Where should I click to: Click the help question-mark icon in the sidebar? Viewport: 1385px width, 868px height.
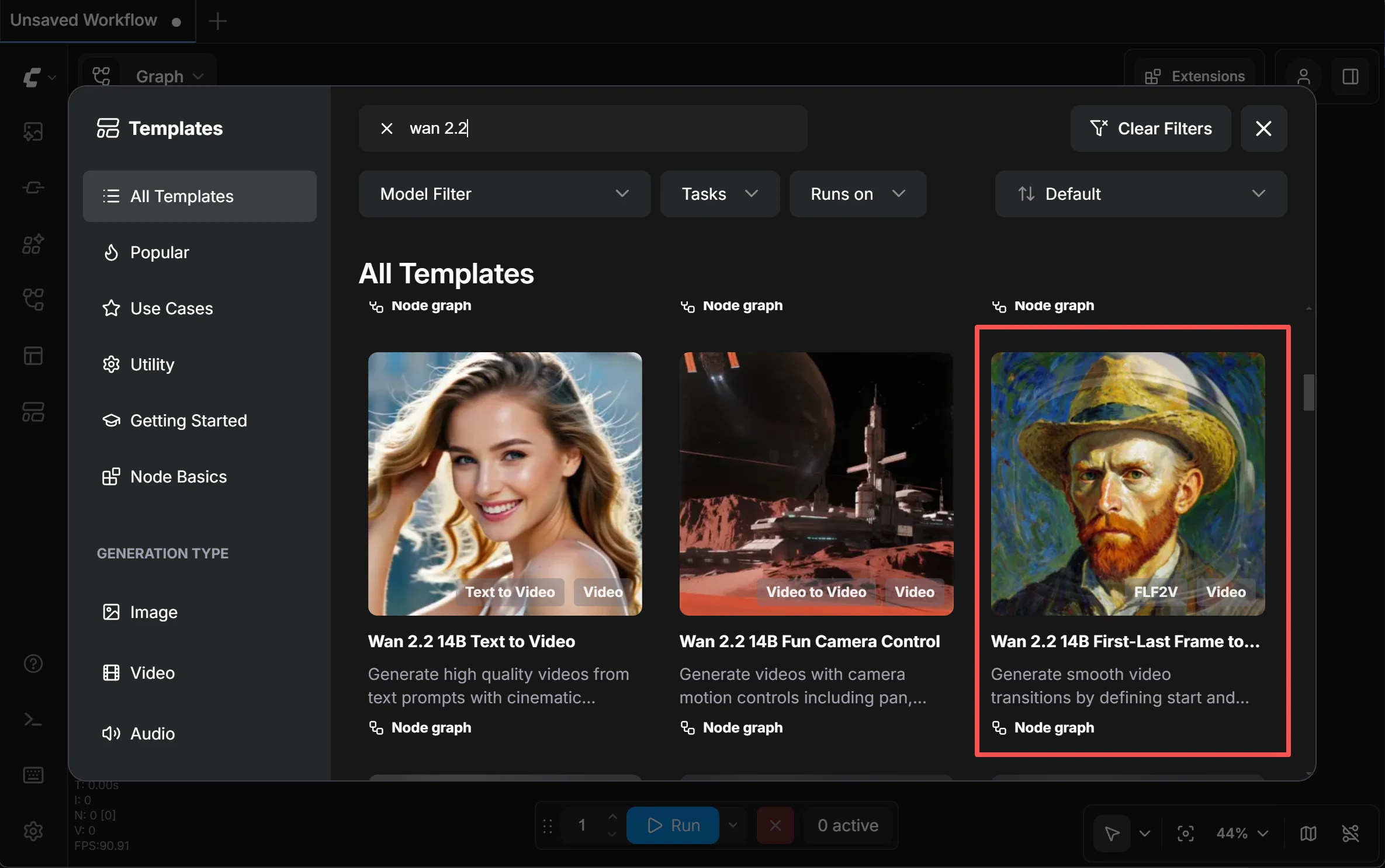coord(33,664)
